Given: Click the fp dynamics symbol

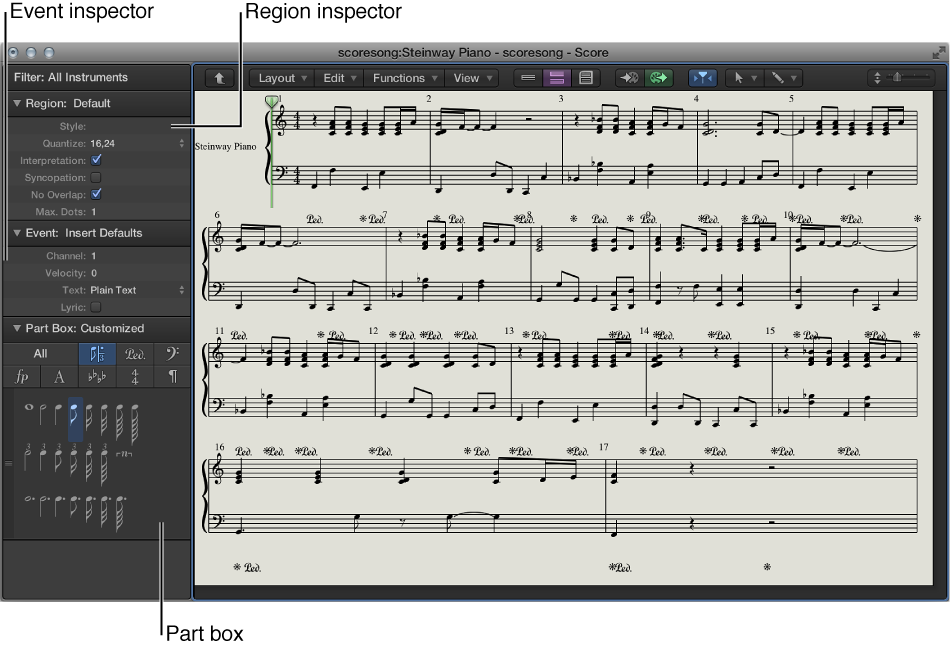Looking at the screenshot, I should [x=22, y=376].
